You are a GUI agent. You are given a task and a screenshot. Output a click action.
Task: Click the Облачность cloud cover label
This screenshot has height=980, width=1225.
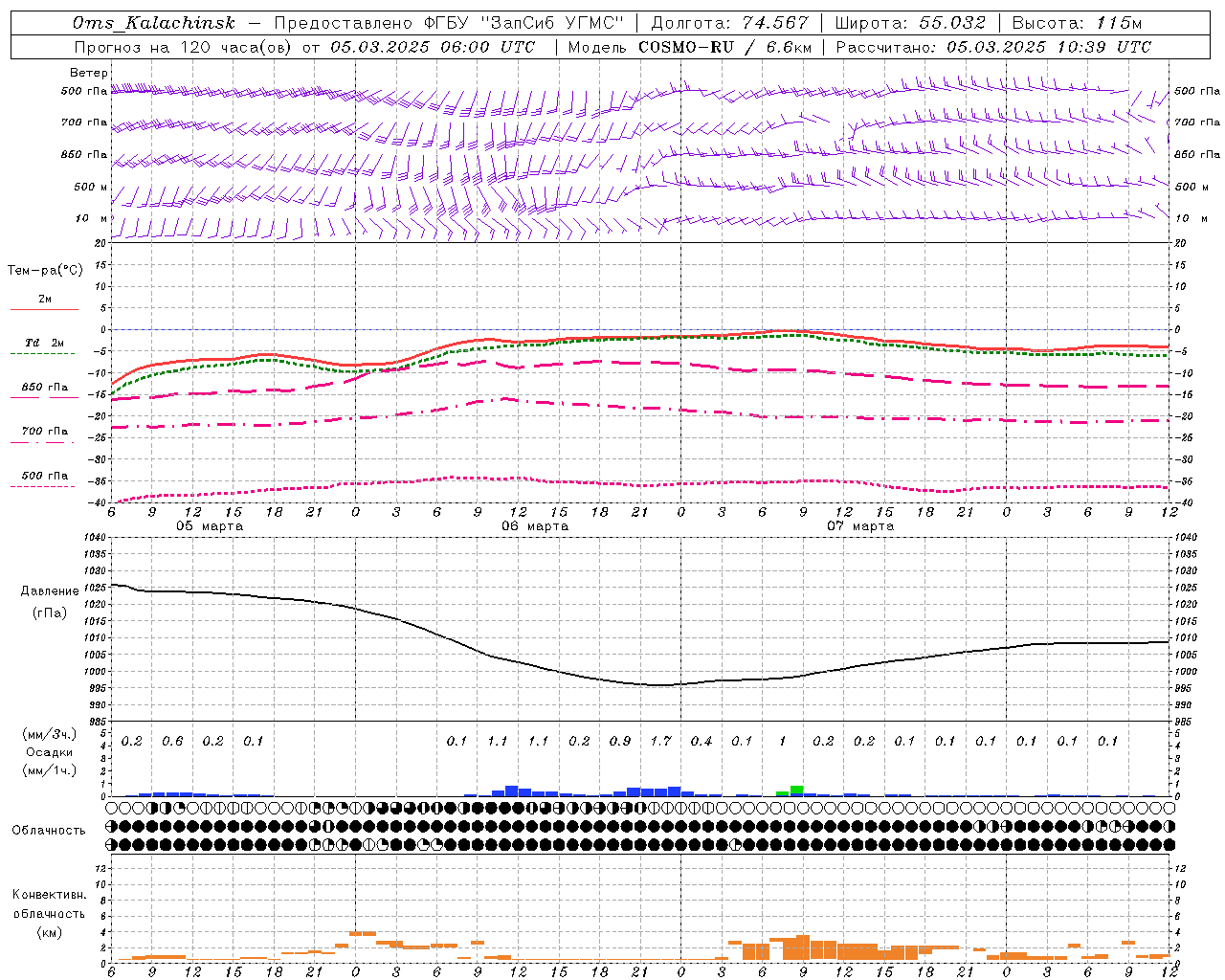pyautogui.click(x=49, y=830)
